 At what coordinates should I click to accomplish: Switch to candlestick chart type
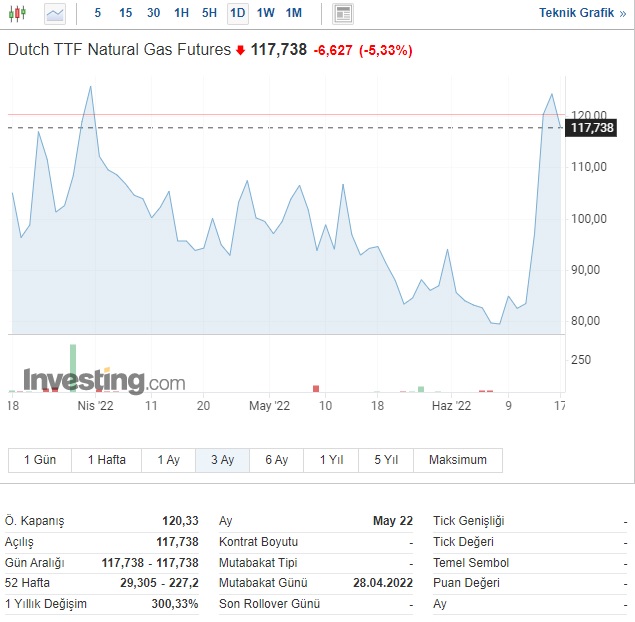coord(19,13)
